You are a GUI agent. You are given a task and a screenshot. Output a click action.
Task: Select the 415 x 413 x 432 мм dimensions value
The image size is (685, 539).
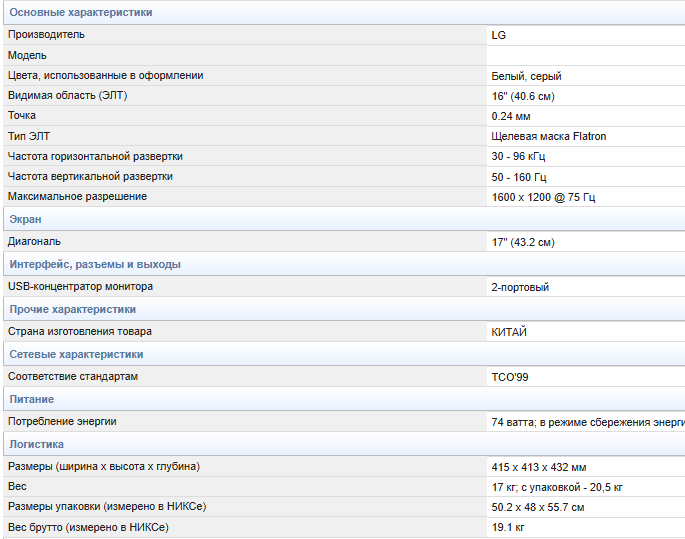click(x=539, y=467)
